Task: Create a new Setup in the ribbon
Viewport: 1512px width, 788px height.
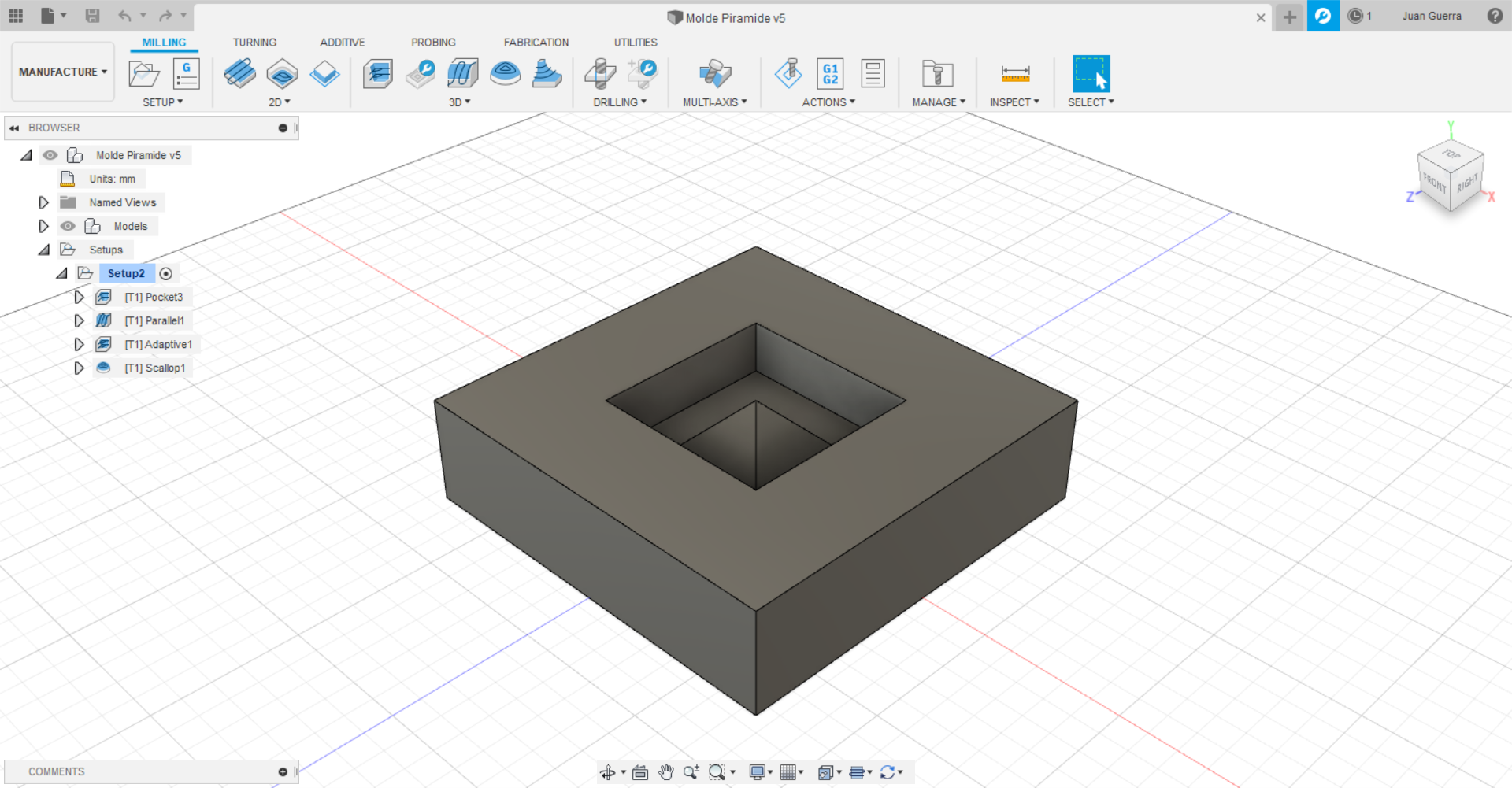Action: click(x=144, y=74)
